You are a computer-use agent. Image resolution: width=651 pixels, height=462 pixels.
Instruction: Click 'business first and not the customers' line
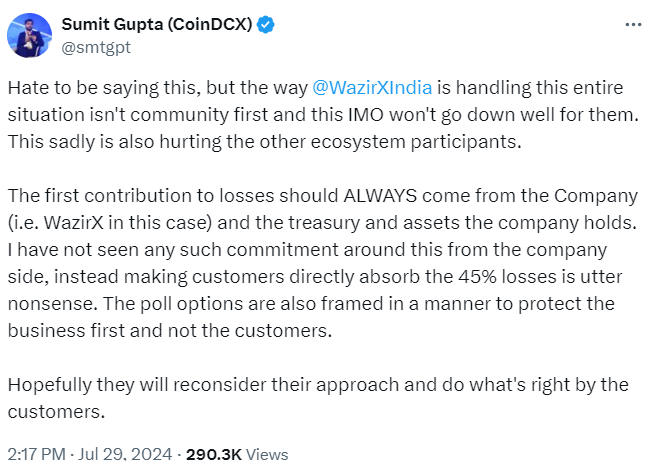tap(170, 331)
